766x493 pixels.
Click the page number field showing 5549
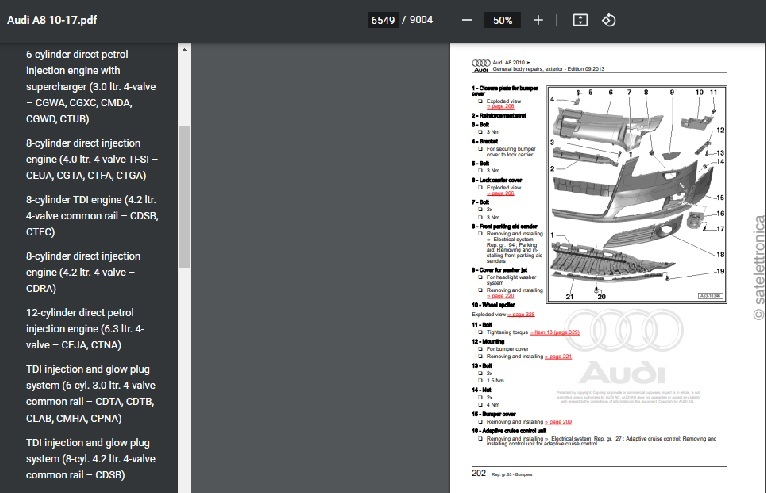click(382, 20)
